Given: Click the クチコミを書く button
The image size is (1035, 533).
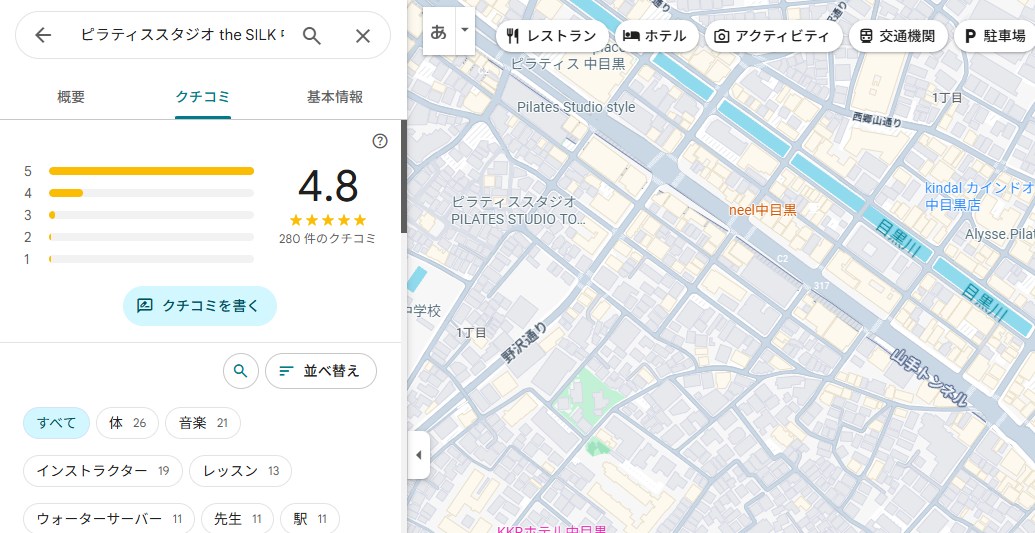Looking at the screenshot, I should 200,306.
